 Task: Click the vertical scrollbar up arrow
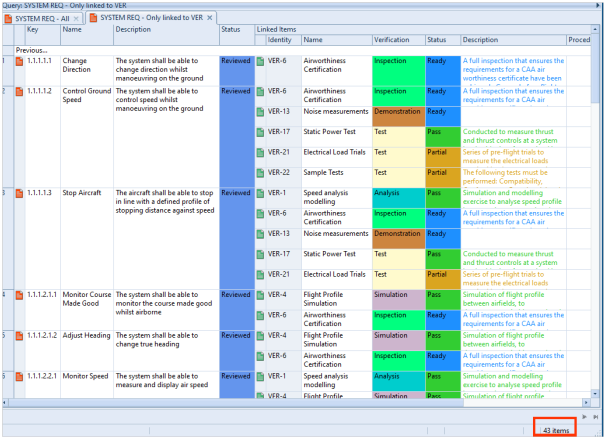tap(595, 29)
